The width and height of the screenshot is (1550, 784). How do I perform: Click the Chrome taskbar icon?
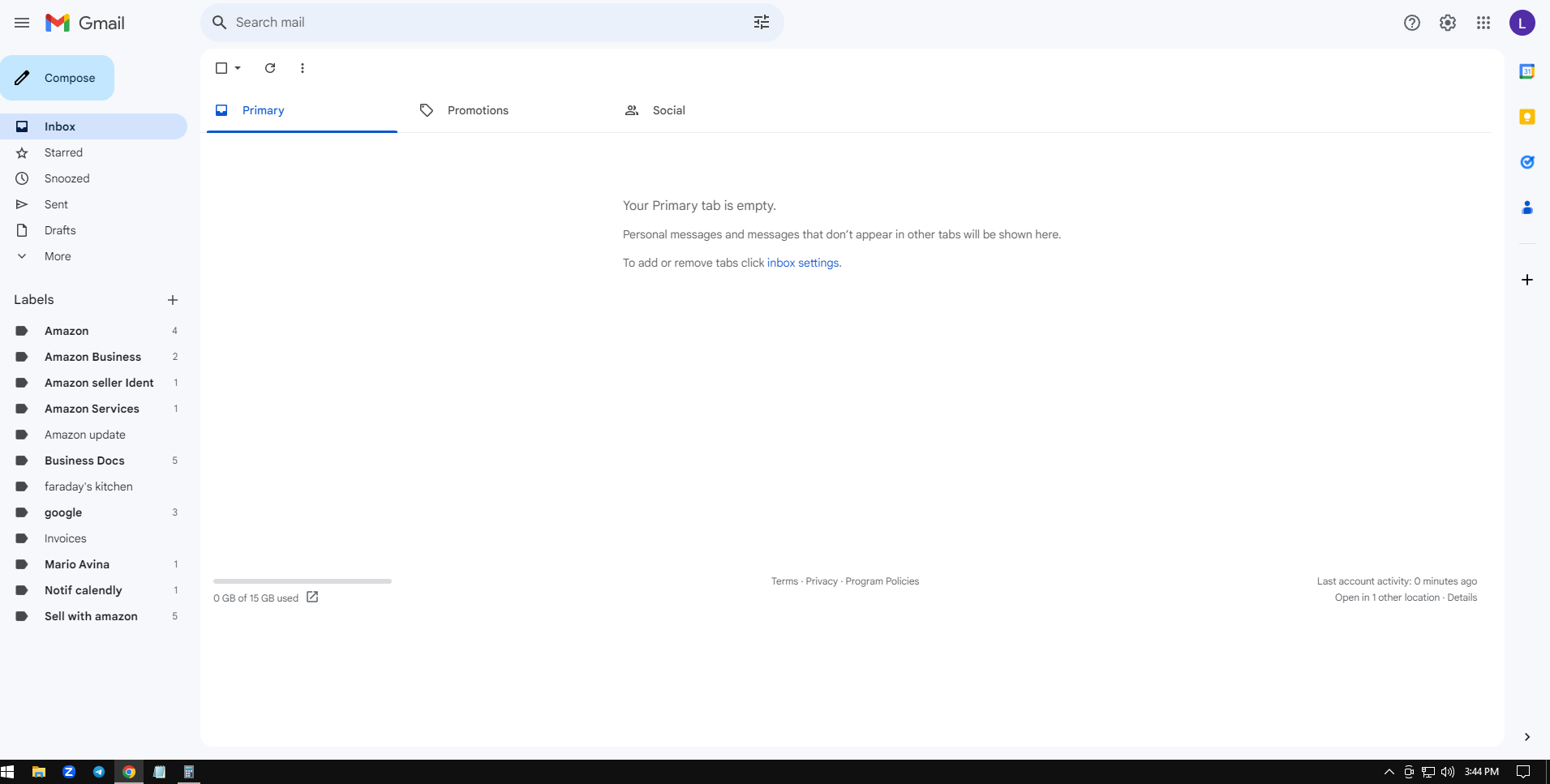point(129,772)
